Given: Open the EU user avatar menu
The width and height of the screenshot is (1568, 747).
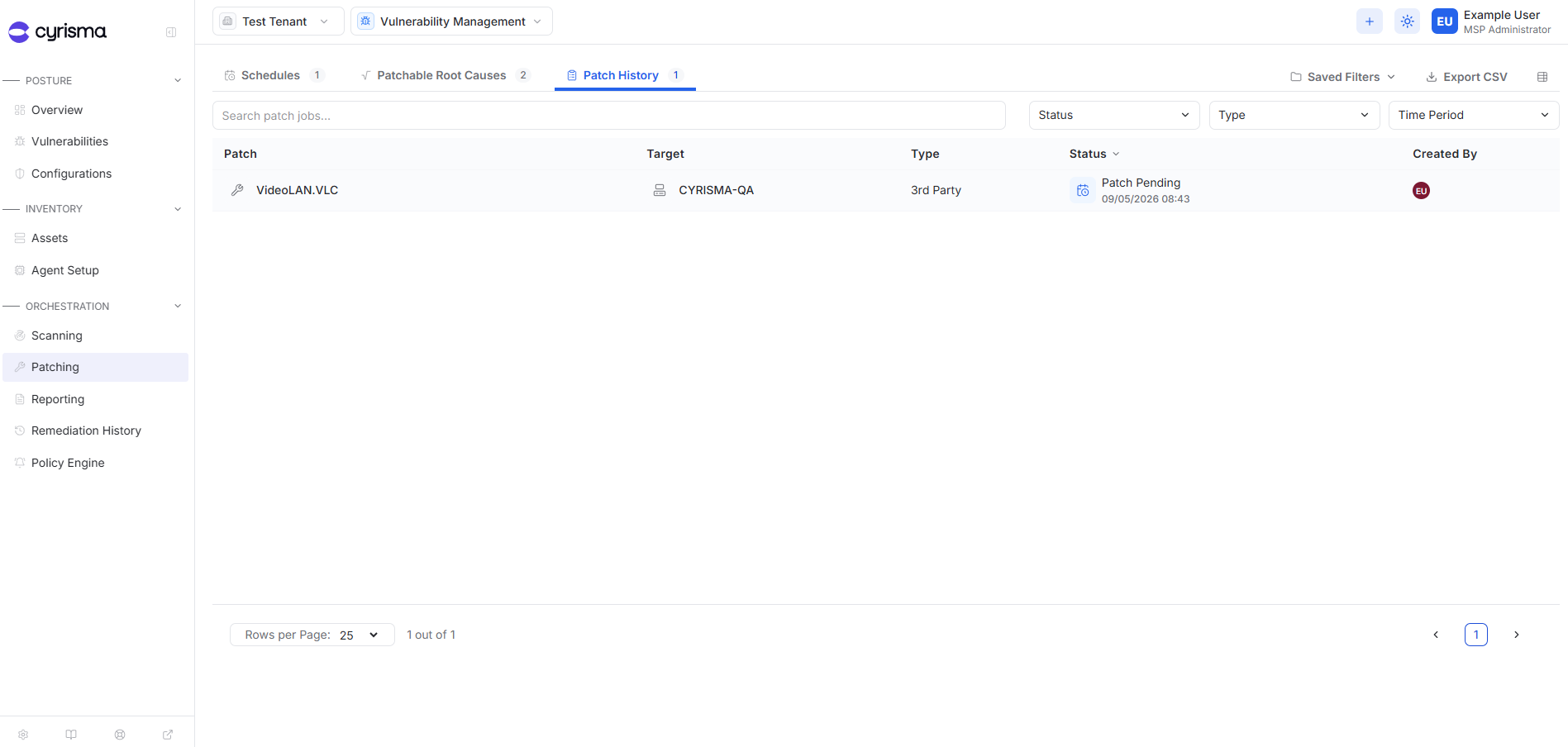Looking at the screenshot, I should [1444, 21].
